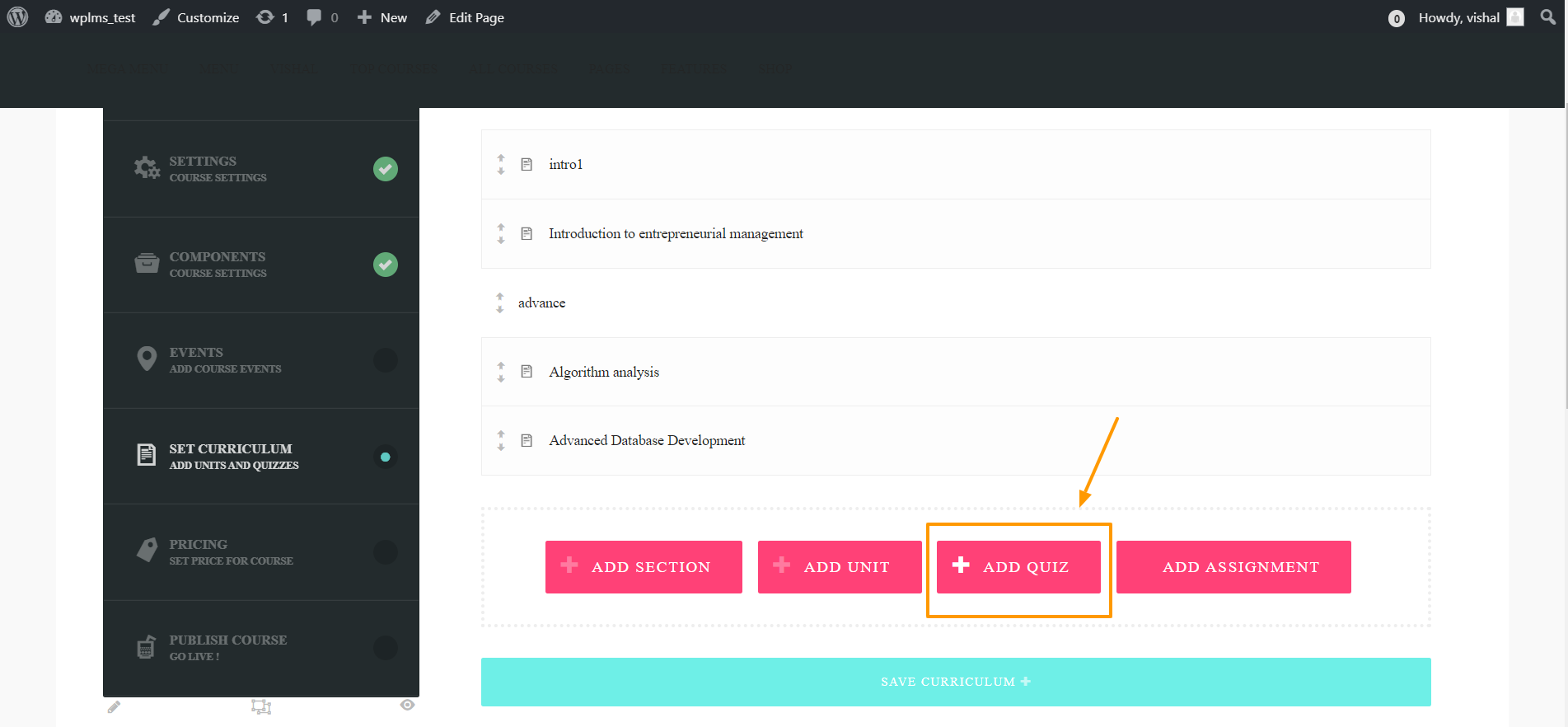Click the active status dot for Set Curriculum

tap(386, 457)
